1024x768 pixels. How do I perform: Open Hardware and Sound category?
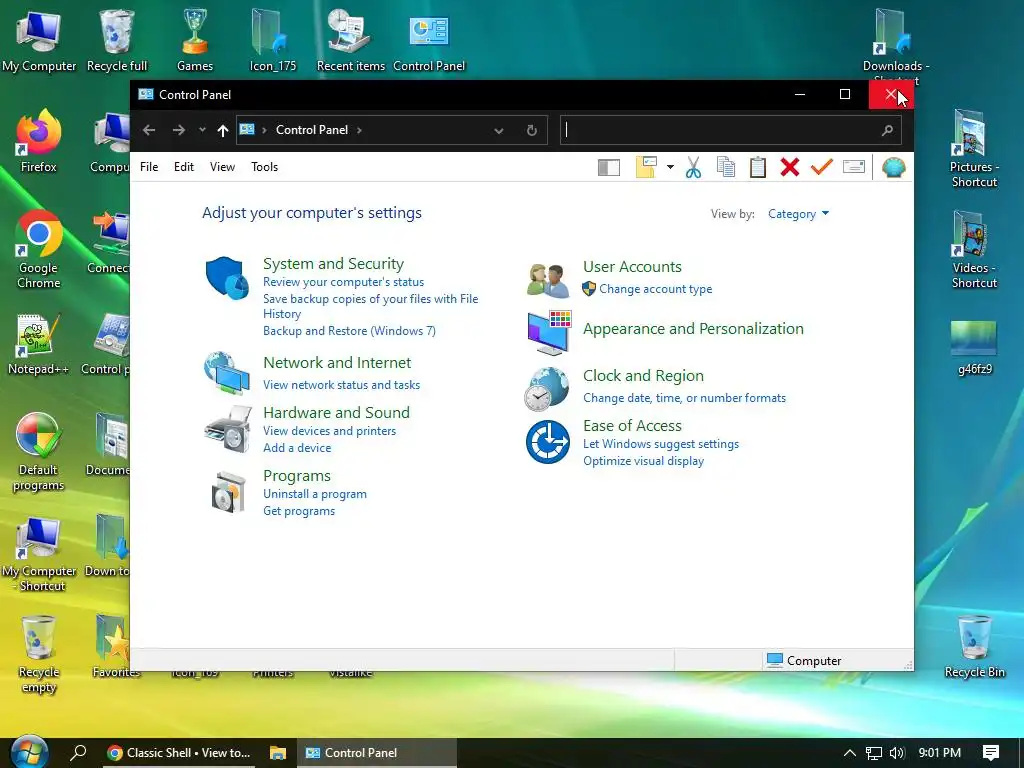[336, 412]
